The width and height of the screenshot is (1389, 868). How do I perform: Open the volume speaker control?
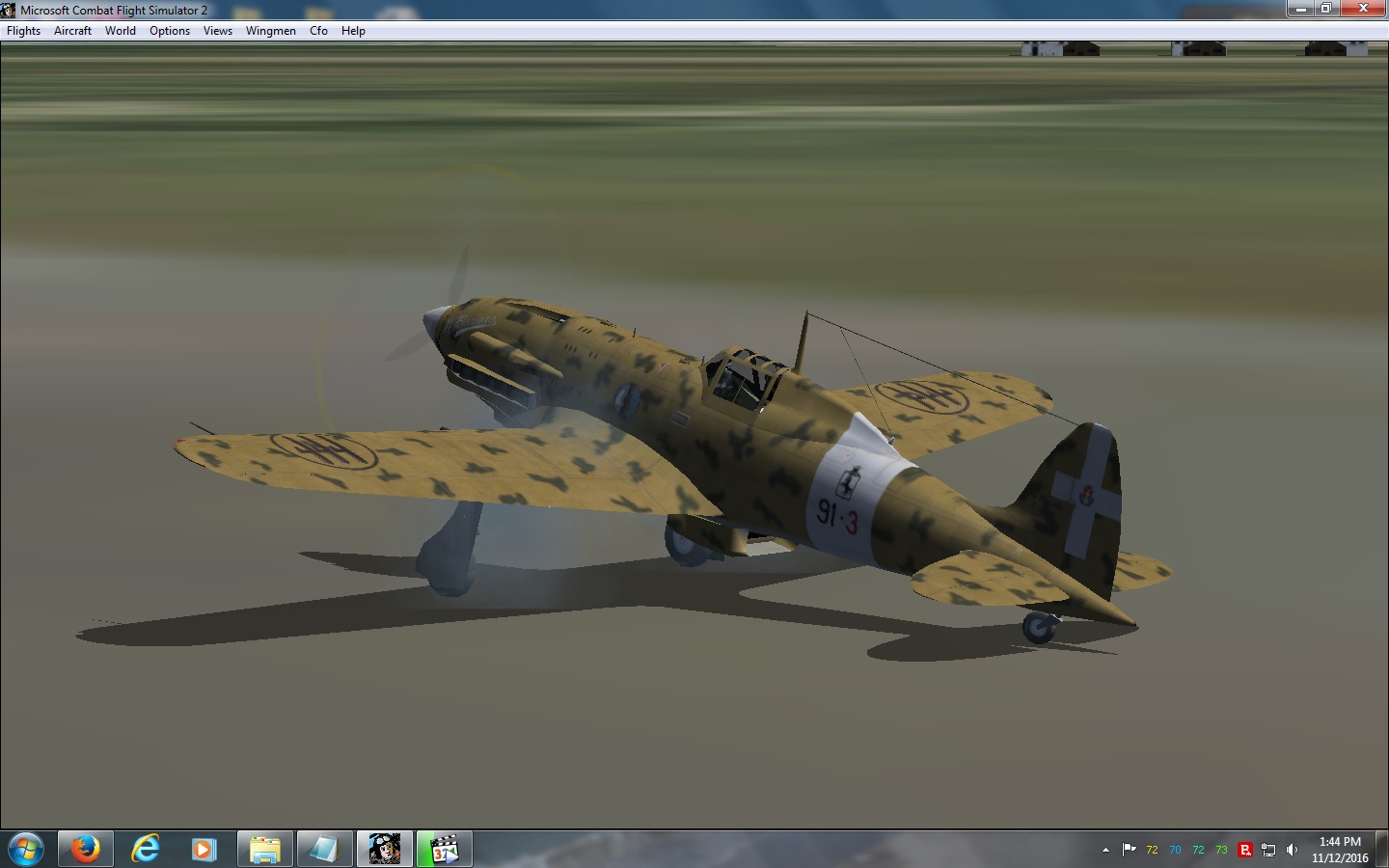(1292, 850)
